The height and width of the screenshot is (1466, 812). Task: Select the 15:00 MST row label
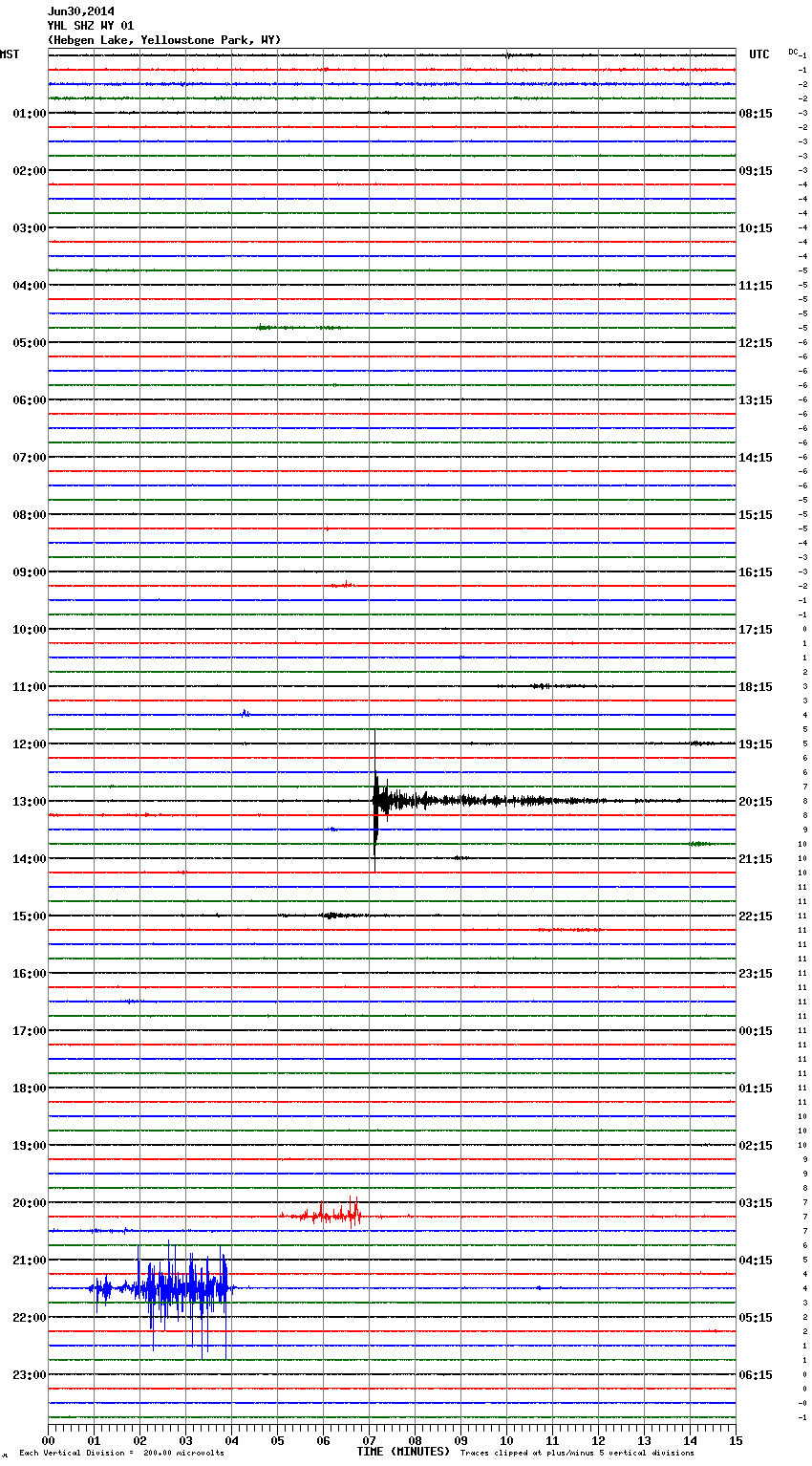[x=30, y=916]
